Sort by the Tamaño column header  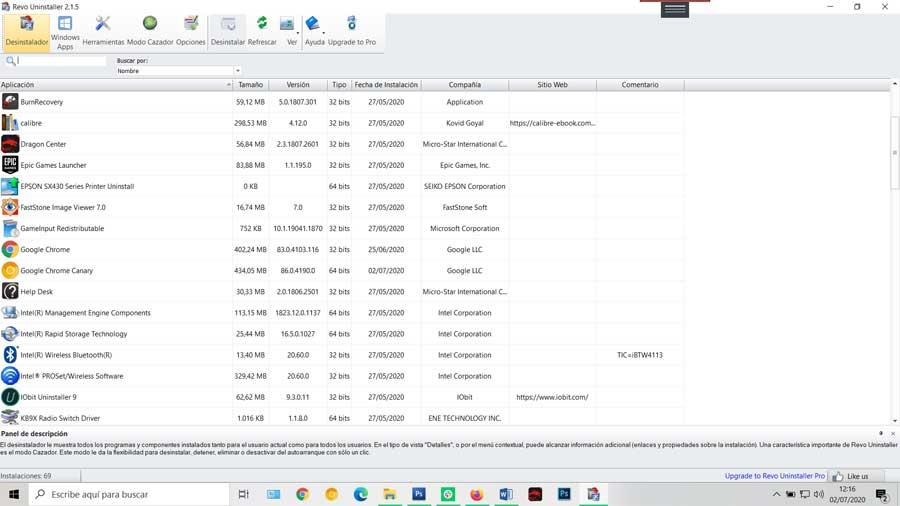[x=250, y=84]
